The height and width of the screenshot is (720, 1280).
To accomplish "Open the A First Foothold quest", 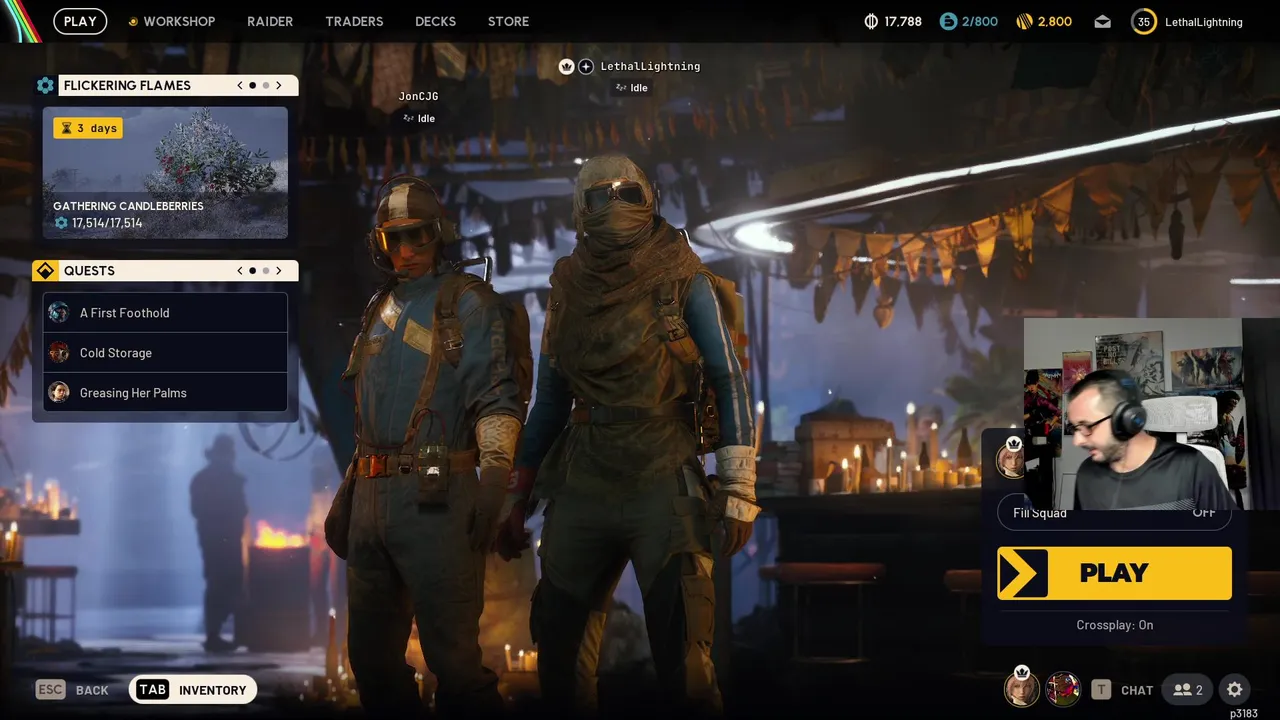I will click(x=165, y=313).
